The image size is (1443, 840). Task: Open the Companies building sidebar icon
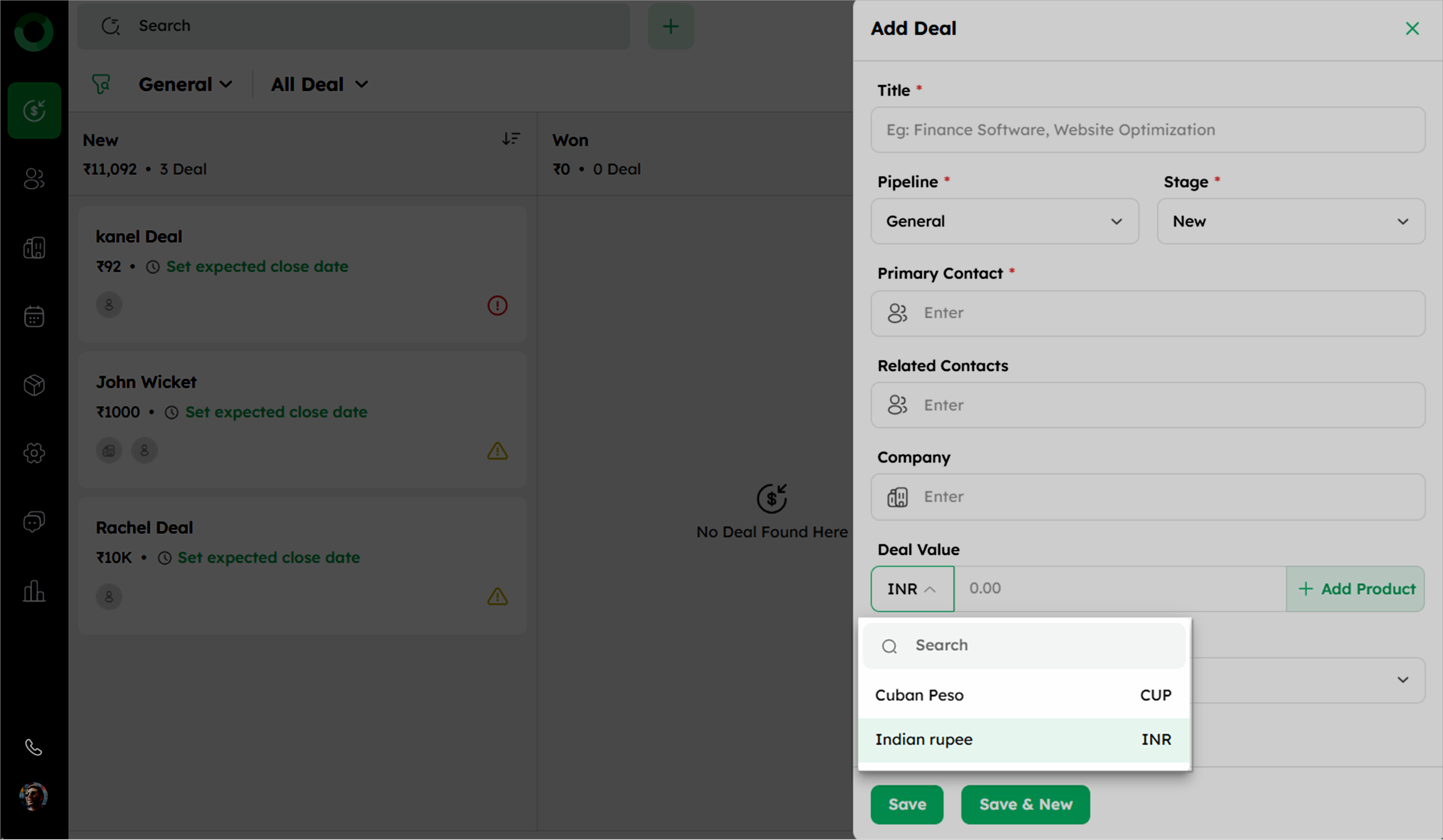[x=34, y=247]
